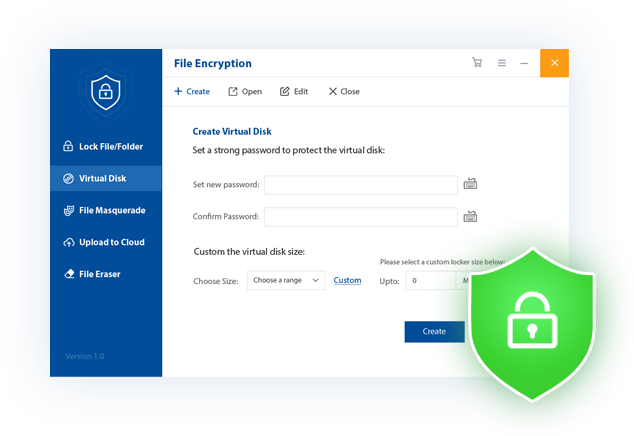Choose Edit in the toolbar

click(294, 91)
